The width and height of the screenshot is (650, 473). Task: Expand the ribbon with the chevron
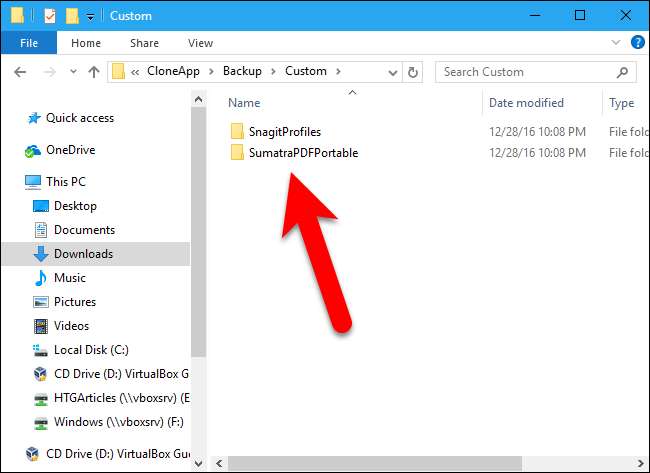pos(616,42)
